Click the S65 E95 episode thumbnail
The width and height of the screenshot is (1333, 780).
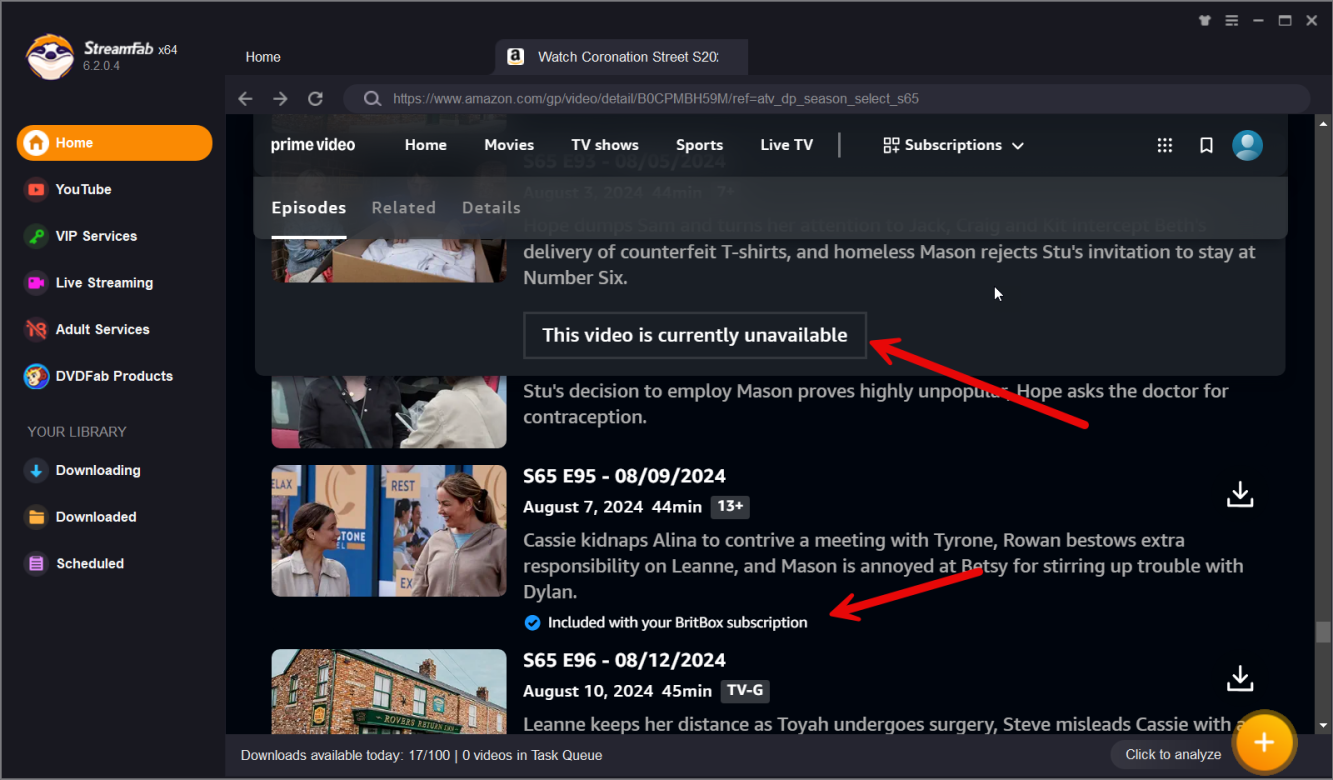(388, 531)
